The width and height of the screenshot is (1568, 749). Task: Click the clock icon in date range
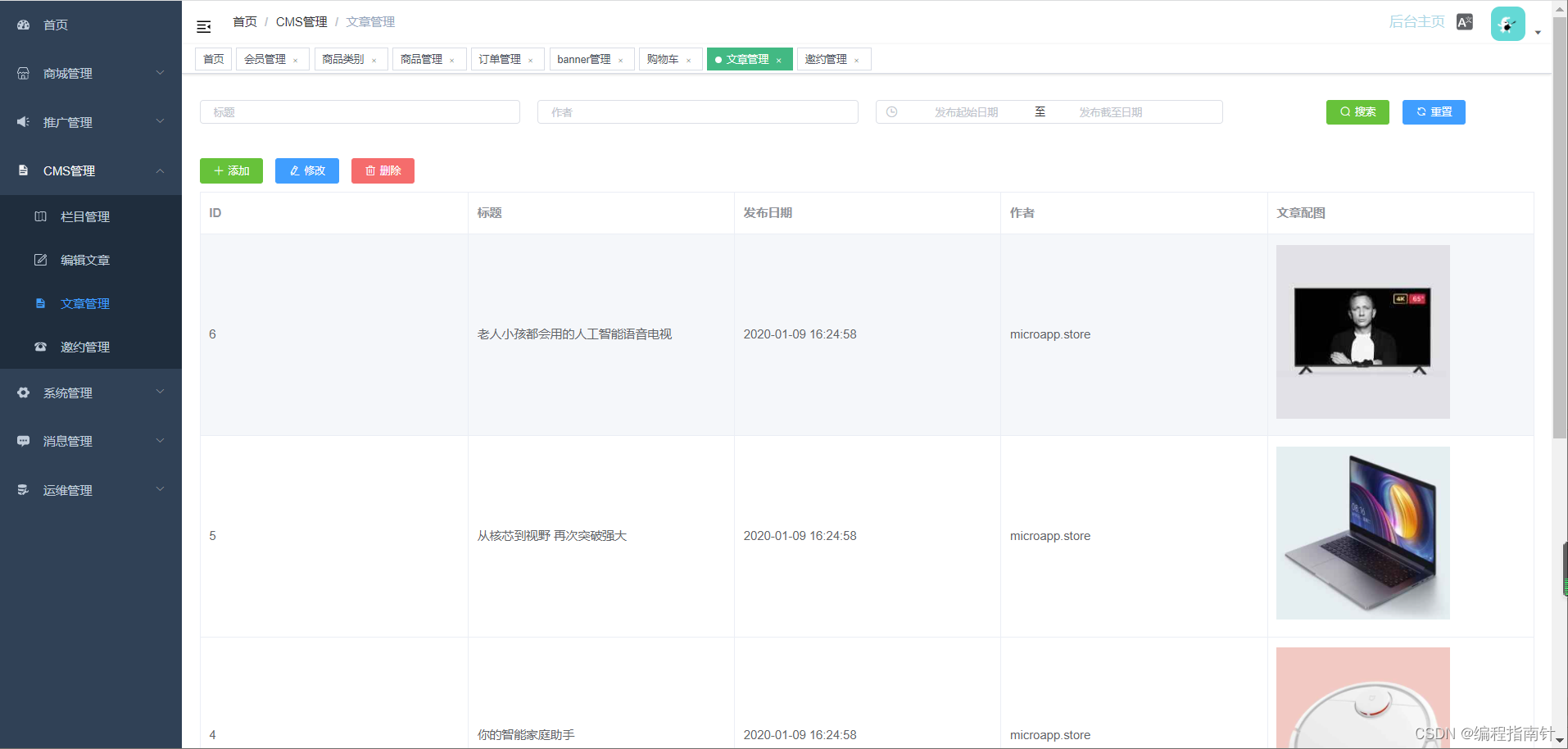point(892,112)
